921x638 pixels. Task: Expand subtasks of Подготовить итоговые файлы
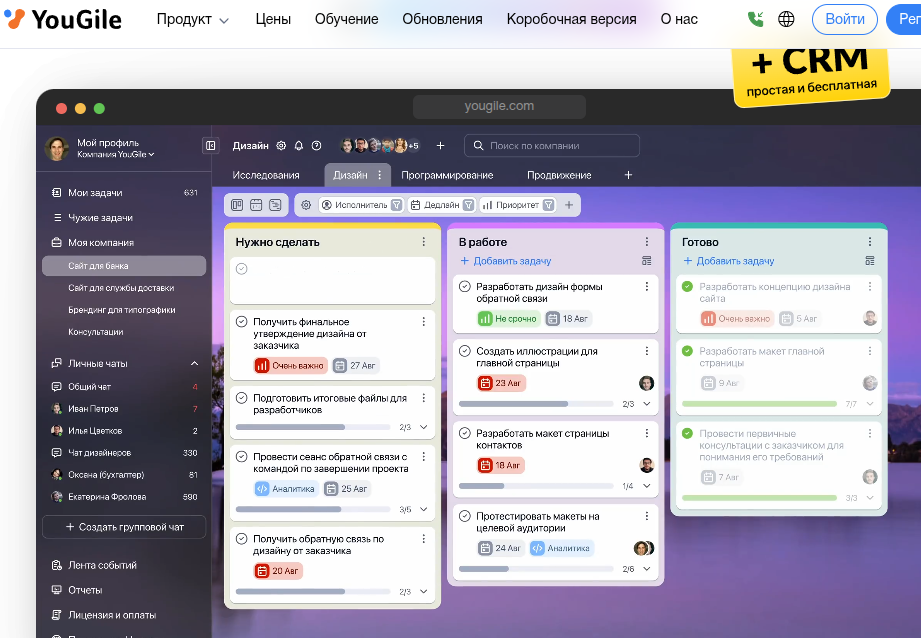click(423, 427)
